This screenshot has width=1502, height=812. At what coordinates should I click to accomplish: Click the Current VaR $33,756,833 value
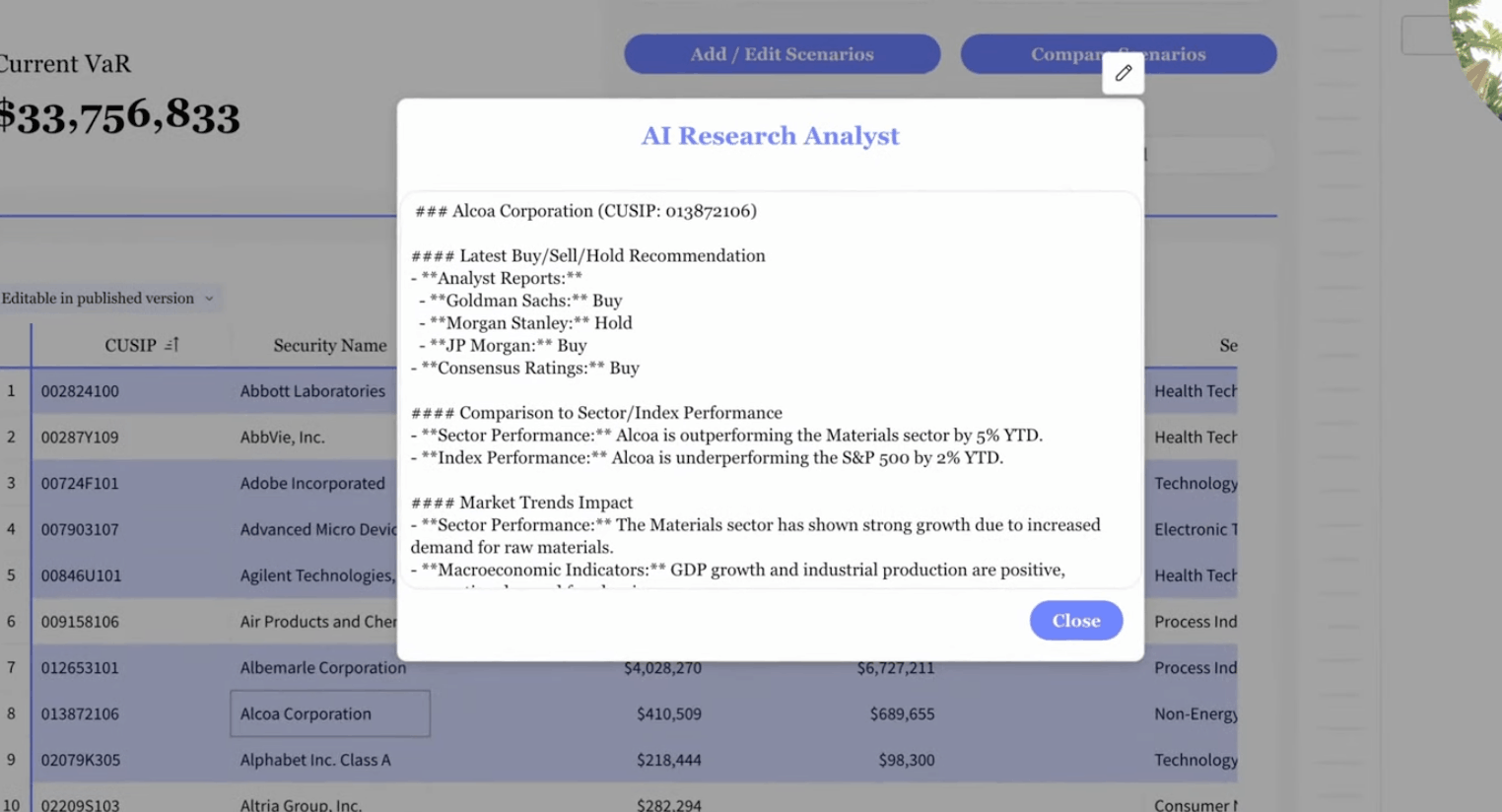point(119,116)
